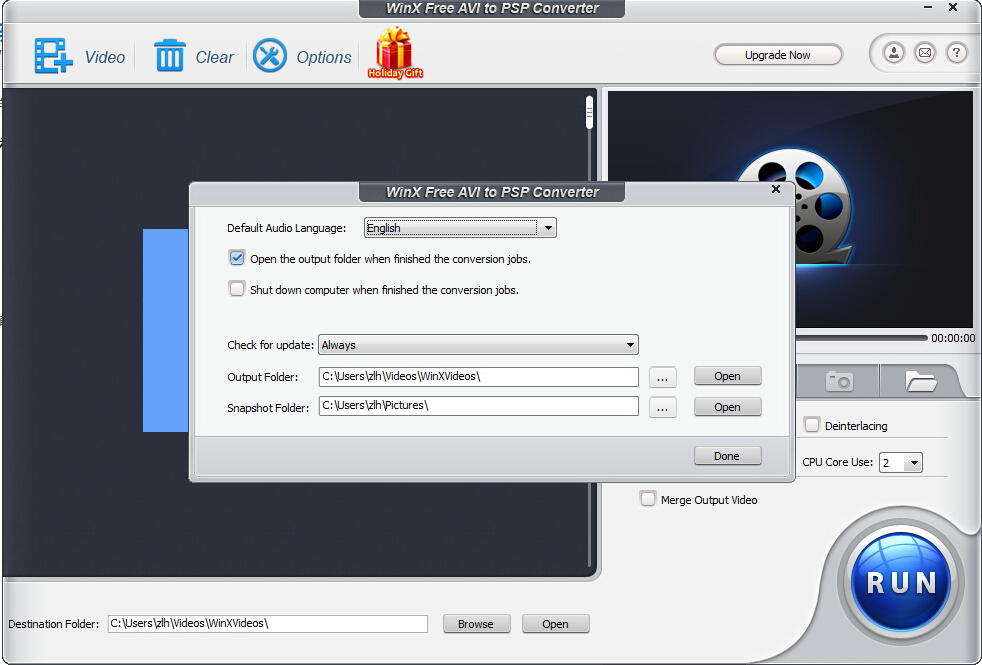This screenshot has height=665, width=982.
Task: Click the Options toolbar label
Action: point(324,58)
